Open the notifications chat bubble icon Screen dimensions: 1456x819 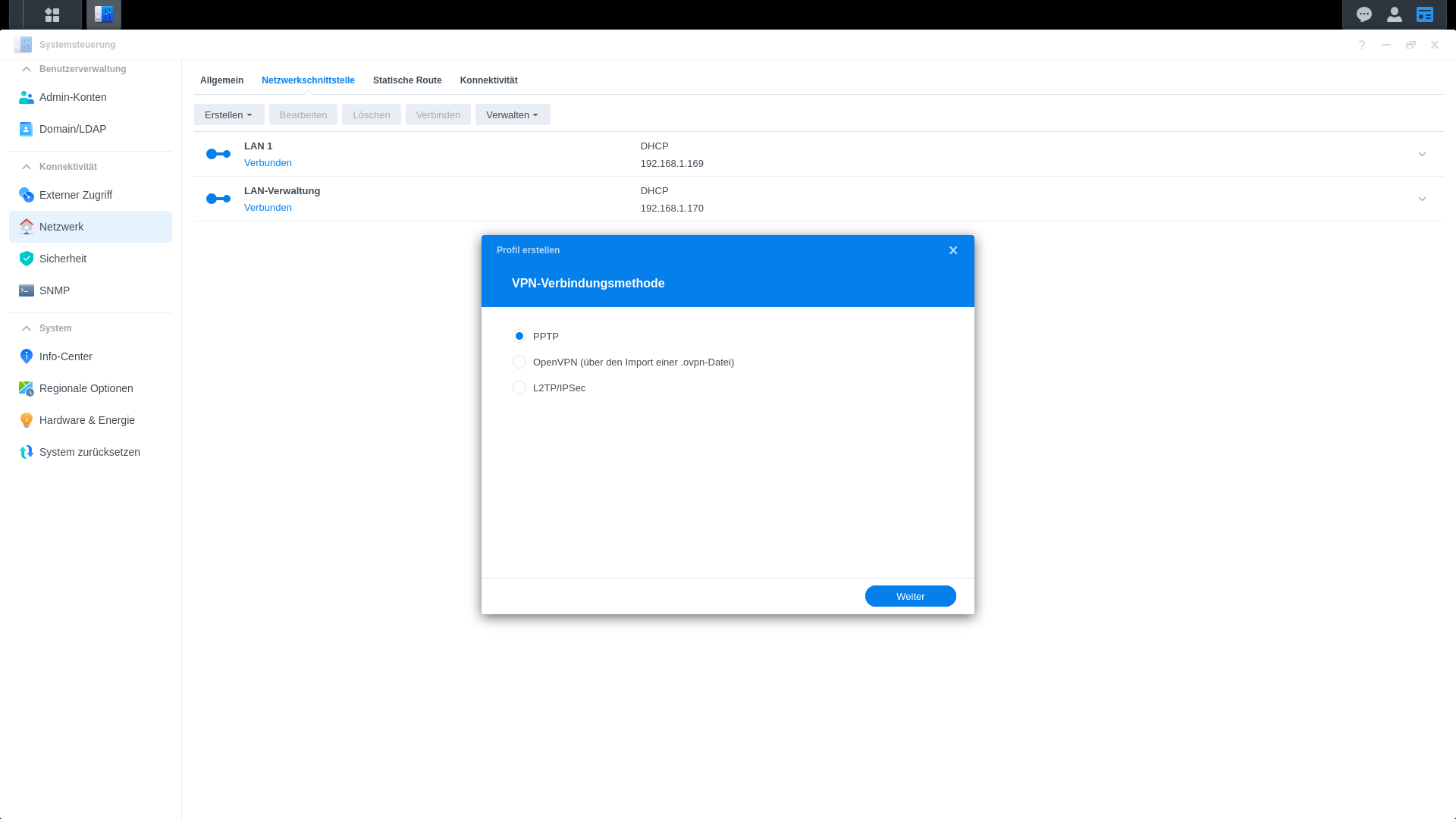(x=1364, y=14)
